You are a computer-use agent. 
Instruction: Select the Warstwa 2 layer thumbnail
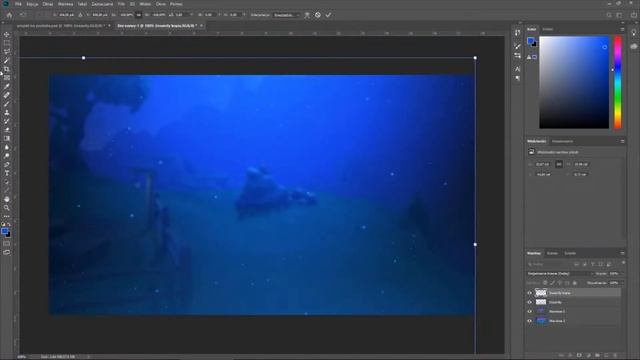(541, 311)
